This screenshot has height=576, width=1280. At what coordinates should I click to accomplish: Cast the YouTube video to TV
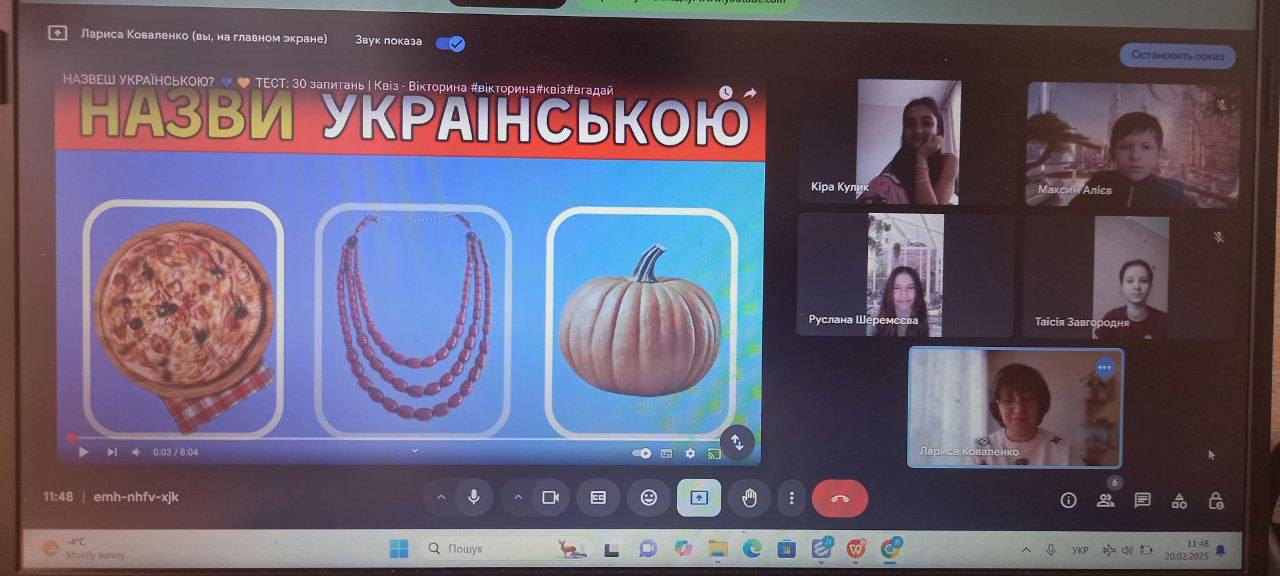click(x=714, y=453)
